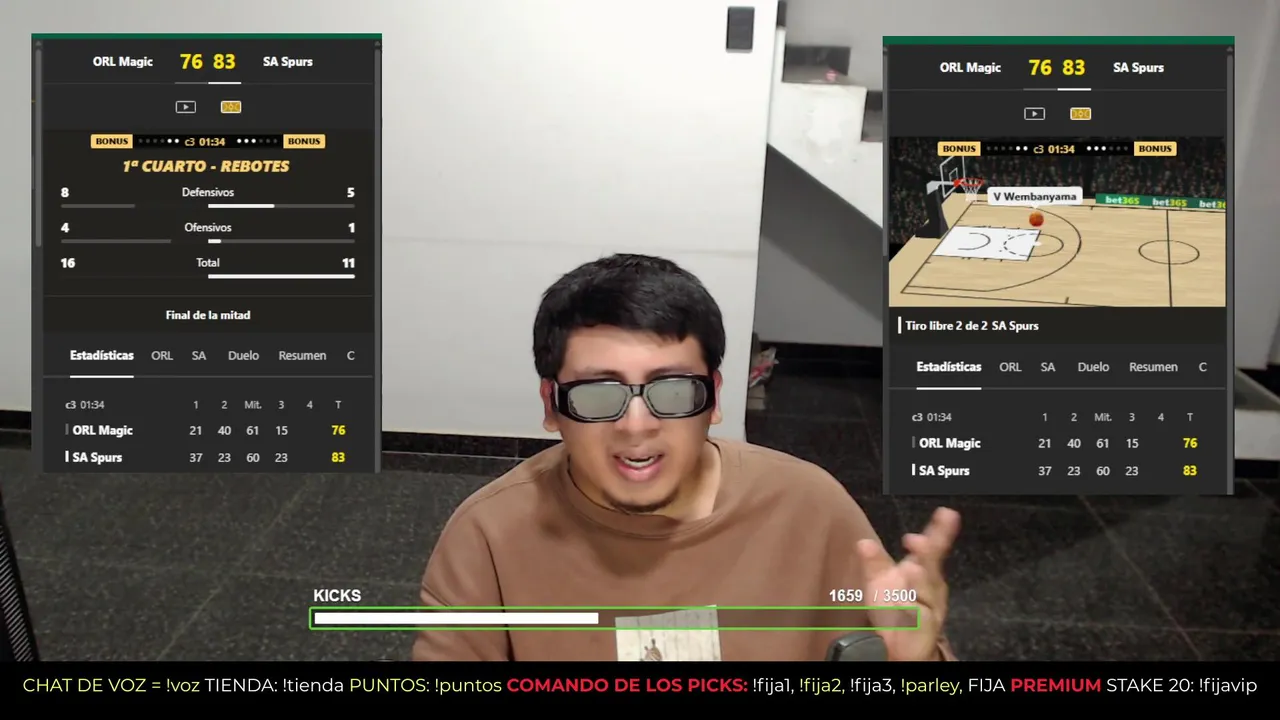Screen dimensions: 1280x720
Task: Click ORL Magic team name in left header
Action: [123, 62]
